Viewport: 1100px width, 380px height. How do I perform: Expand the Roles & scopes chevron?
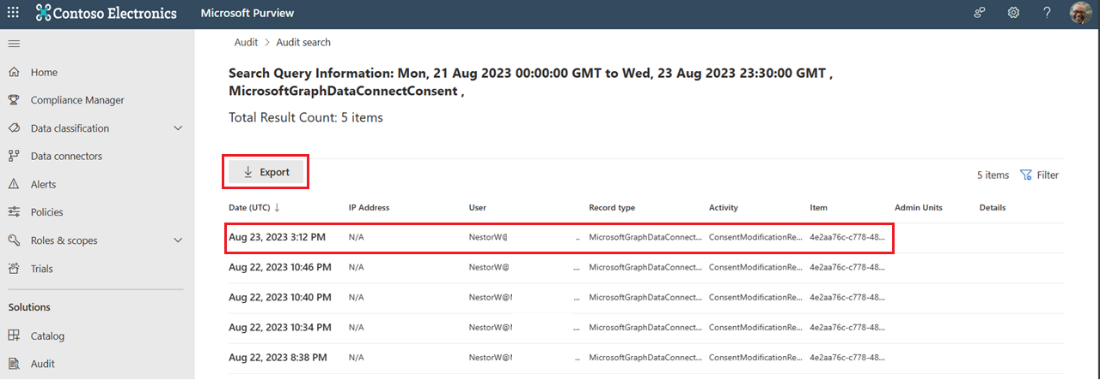pos(178,240)
